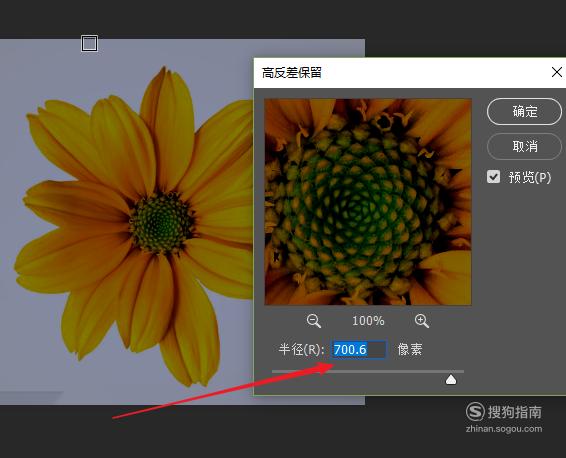Click the 半径(R): label
The height and width of the screenshot is (458, 566).
pos(301,349)
